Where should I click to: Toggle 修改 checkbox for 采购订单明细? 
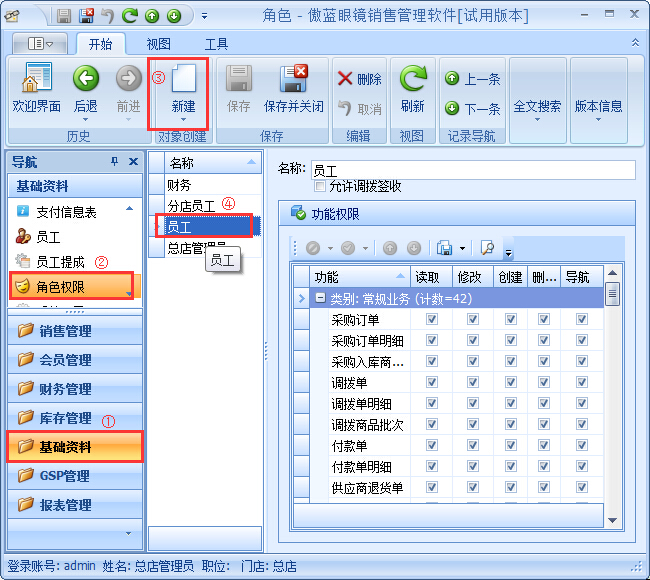point(473,340)
